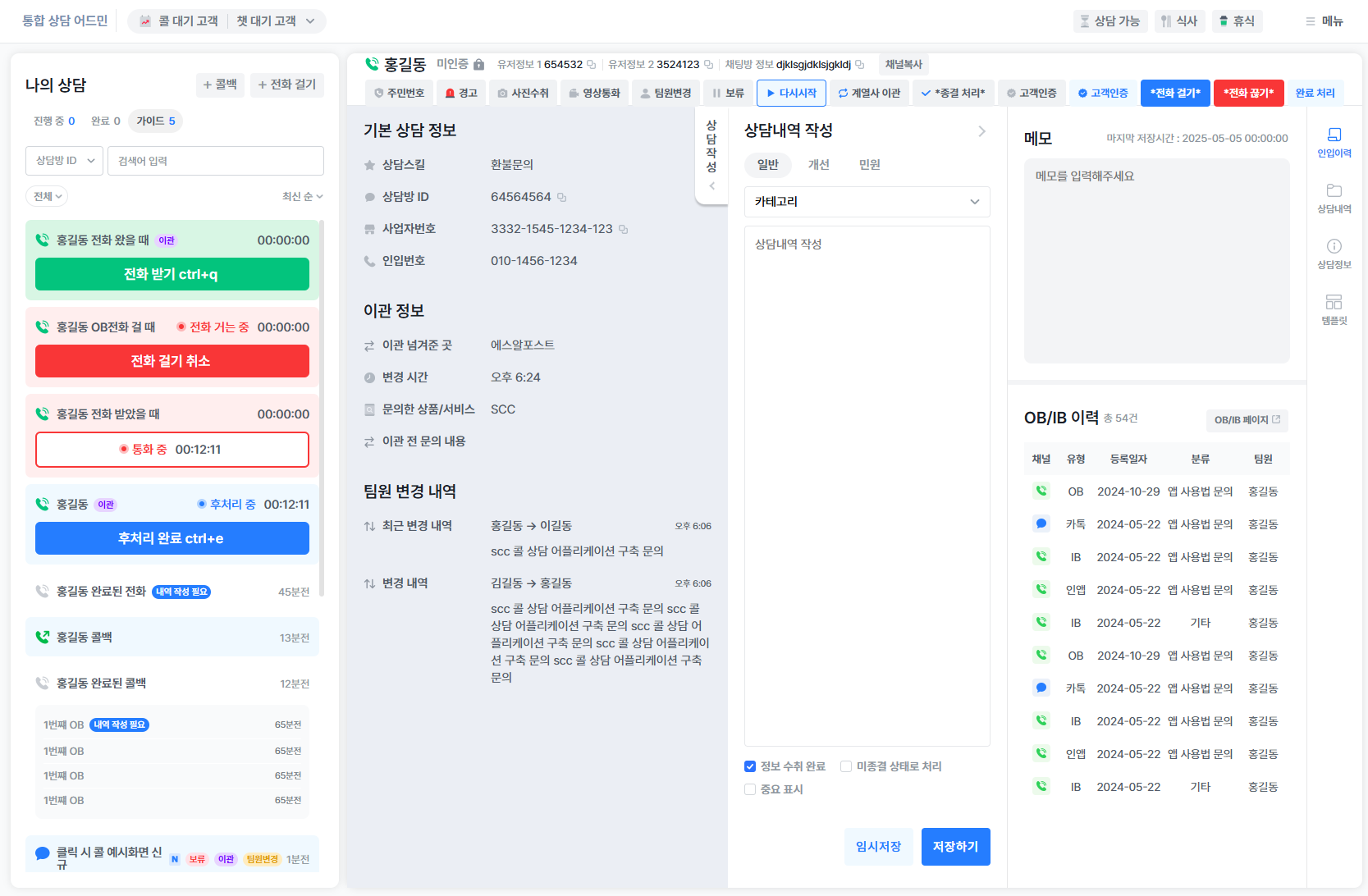Copy the 상담방 ID 64564564 value
This screenshot has height=896, width=1368.
tap(561, 198)
